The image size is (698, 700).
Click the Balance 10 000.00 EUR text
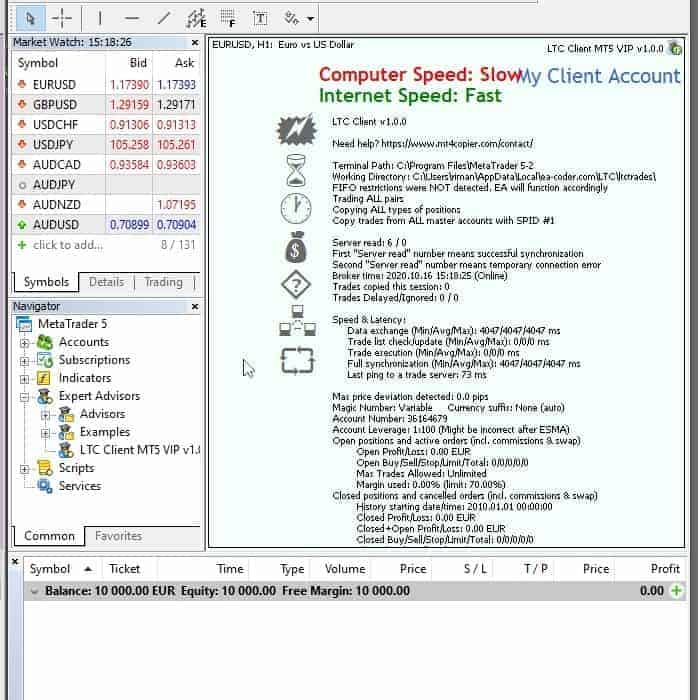point(110,591)
